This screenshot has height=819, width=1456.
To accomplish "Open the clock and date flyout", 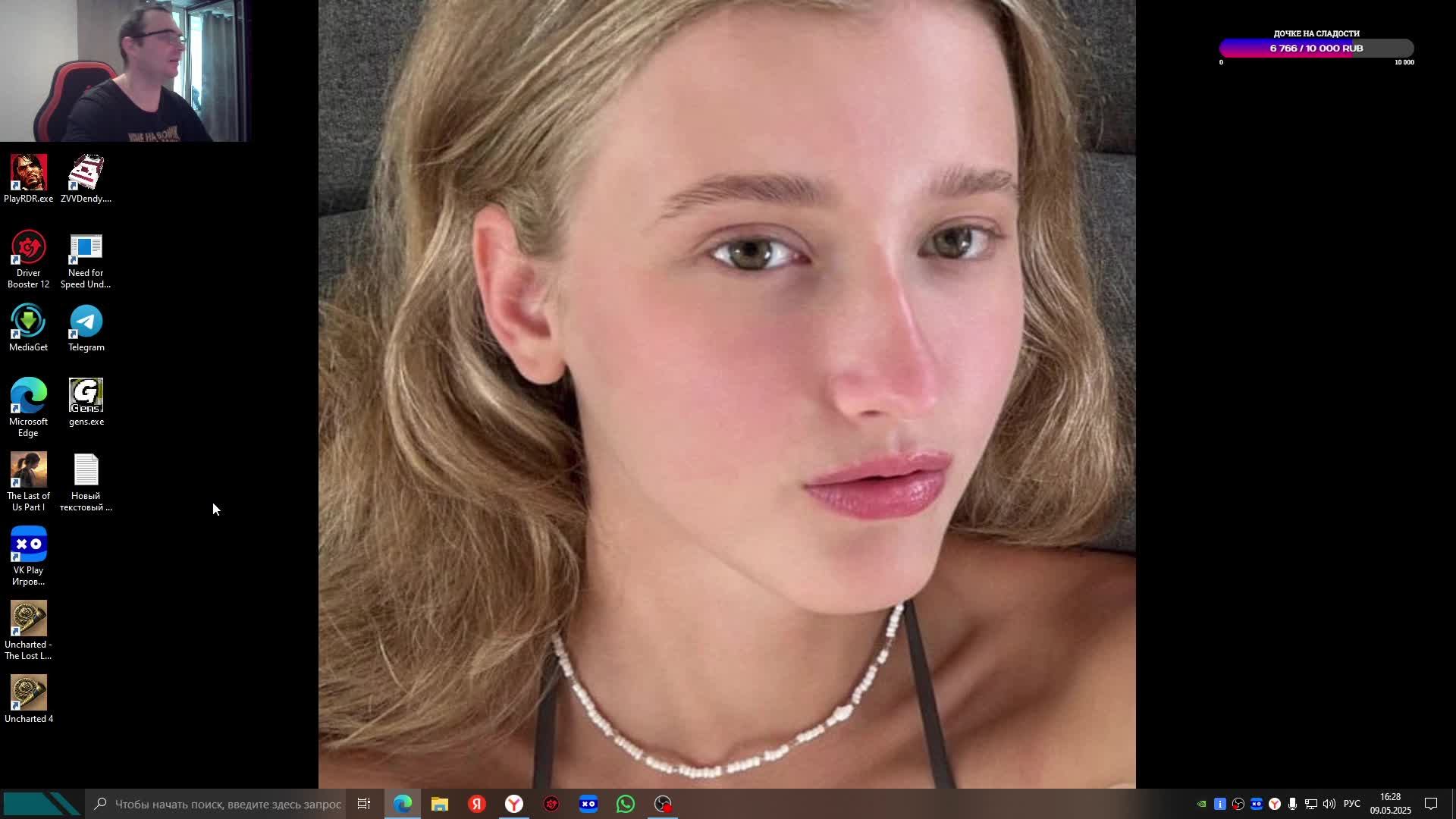I will (1391, 804).
